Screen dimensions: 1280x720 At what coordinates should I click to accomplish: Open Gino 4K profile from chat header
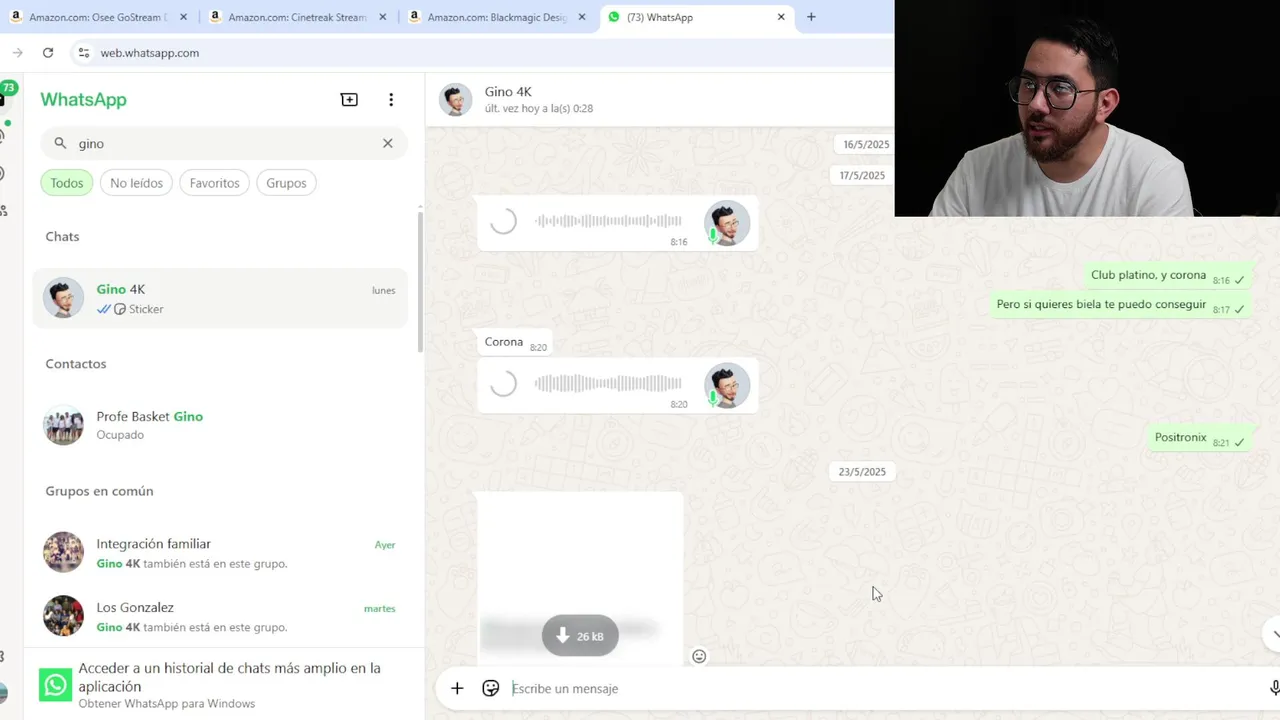pyautogui.click(x=456, y=99)
